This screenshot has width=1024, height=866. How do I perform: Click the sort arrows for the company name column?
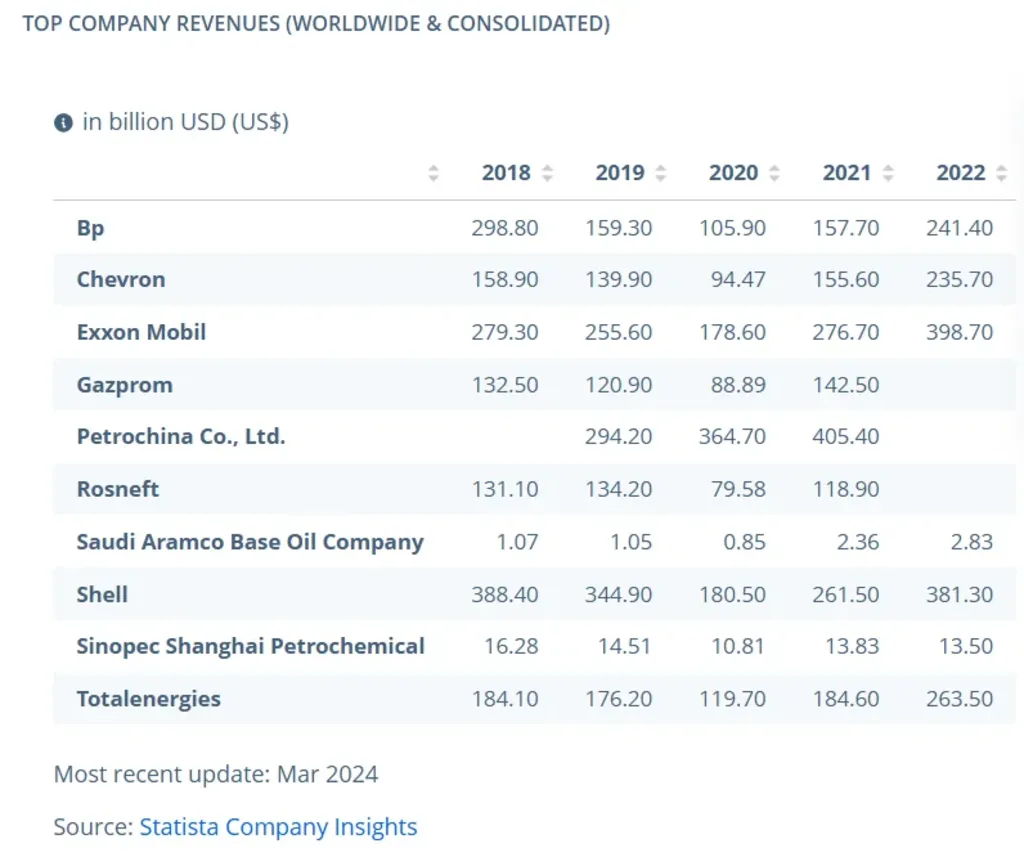(x=433, y=173)
